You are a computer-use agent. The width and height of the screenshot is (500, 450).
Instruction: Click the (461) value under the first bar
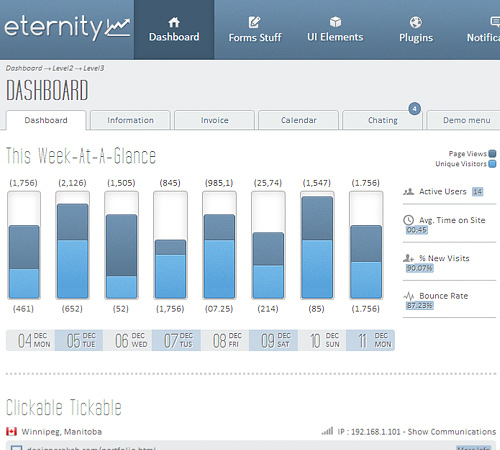point(23,309)
